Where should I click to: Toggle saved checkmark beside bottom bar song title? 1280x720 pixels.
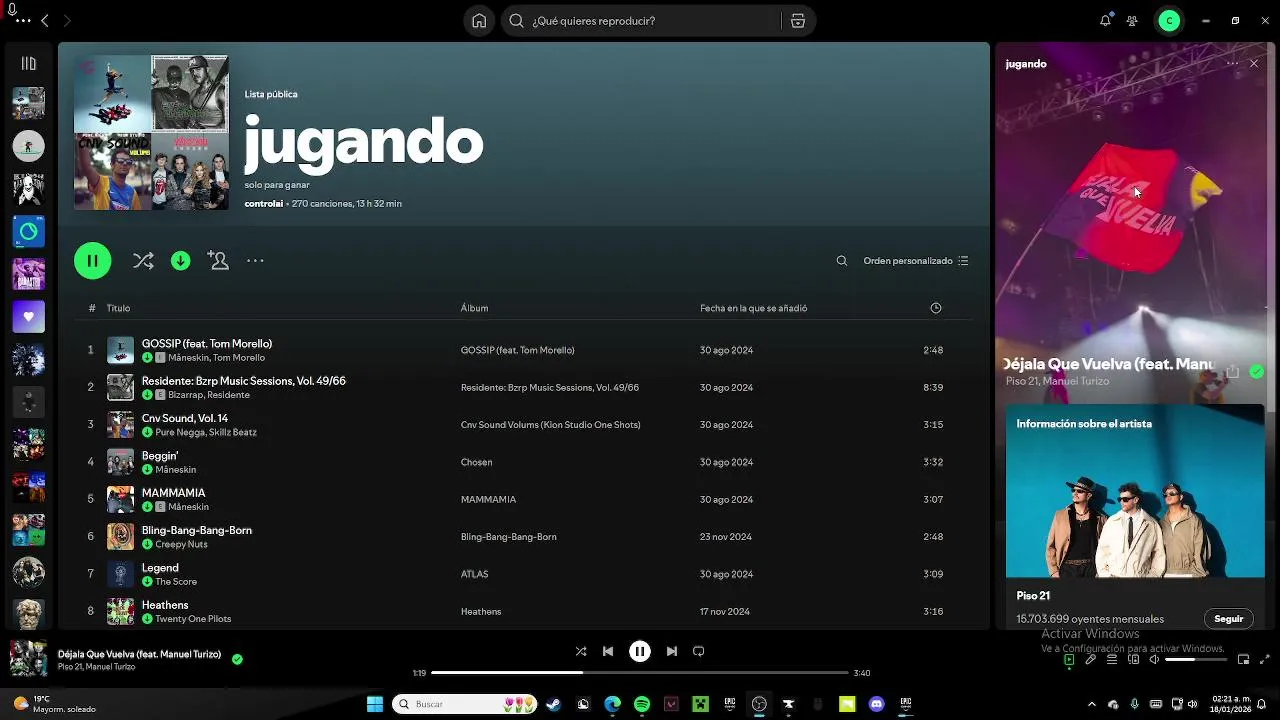pyautogui.click(x=237, y=659)
